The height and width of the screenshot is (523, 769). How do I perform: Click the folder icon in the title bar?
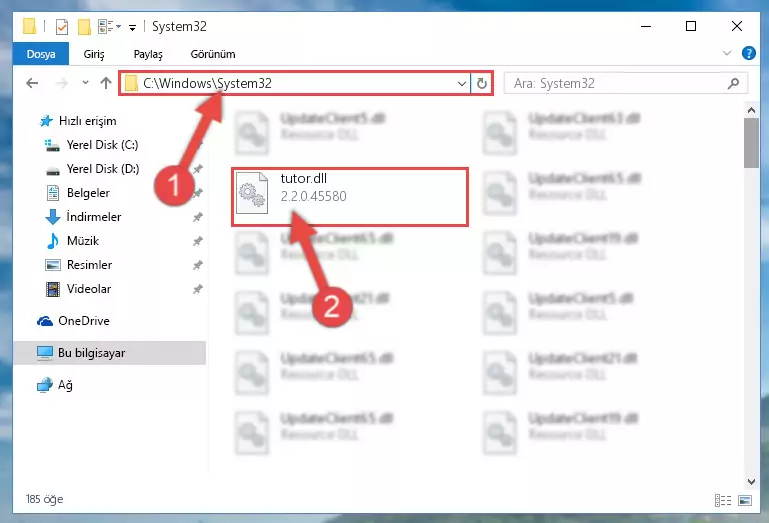coord(29,26)
